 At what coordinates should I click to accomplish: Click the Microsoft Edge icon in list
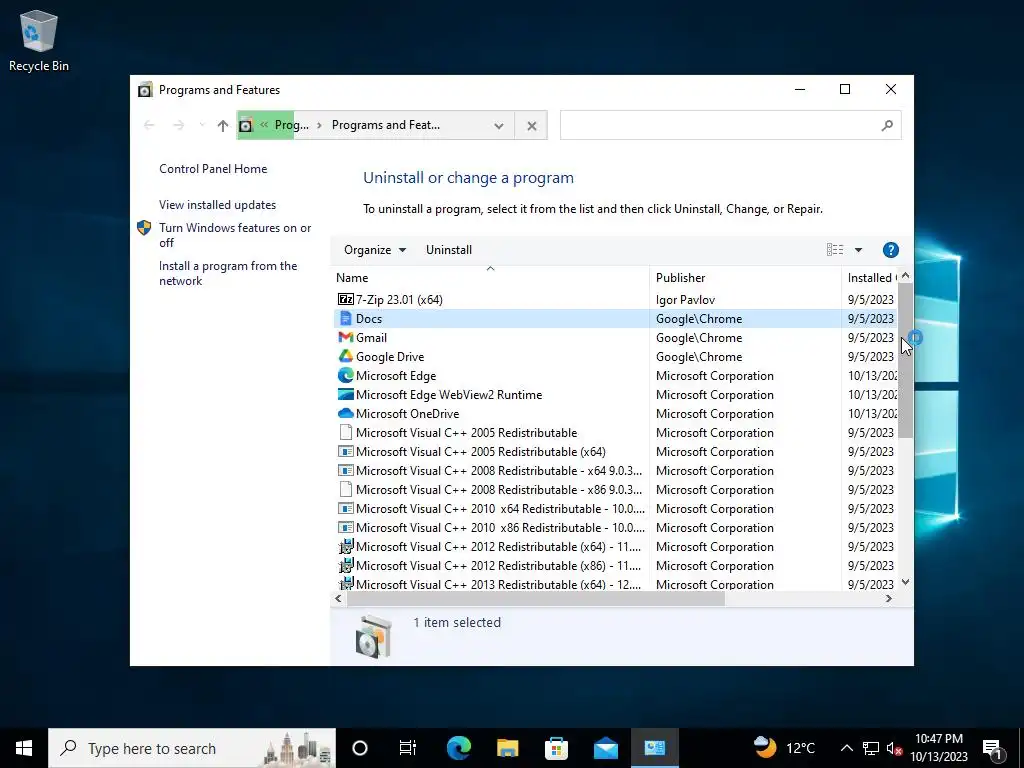[x=345, y=376]
